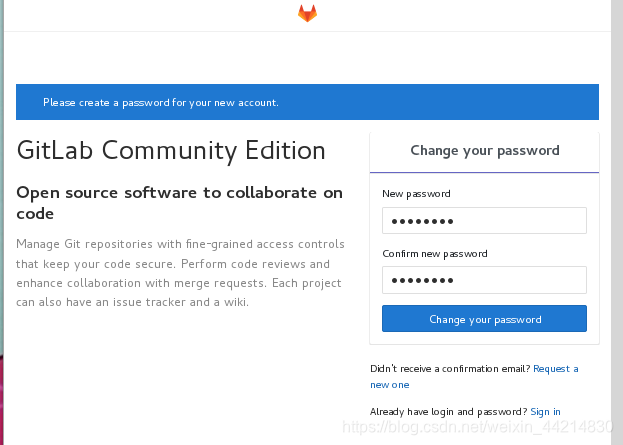Viewport: 623px width, 445px height.
Task: Click 'Didn't receive a confirmation email?' text
Action: (x=450, y=369)
